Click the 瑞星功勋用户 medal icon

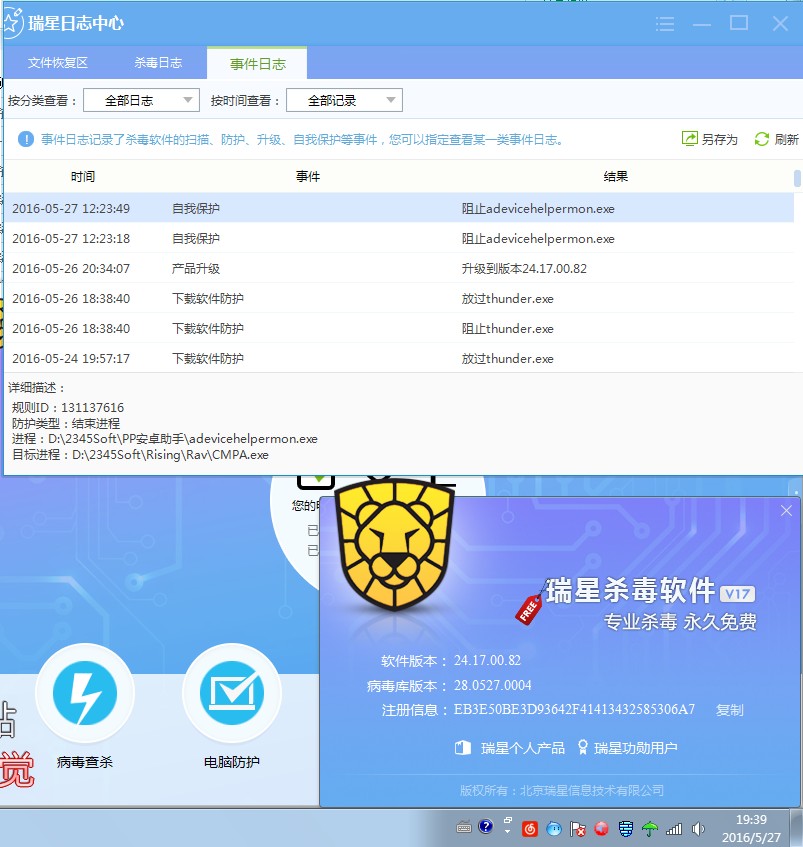pos(583,747)
